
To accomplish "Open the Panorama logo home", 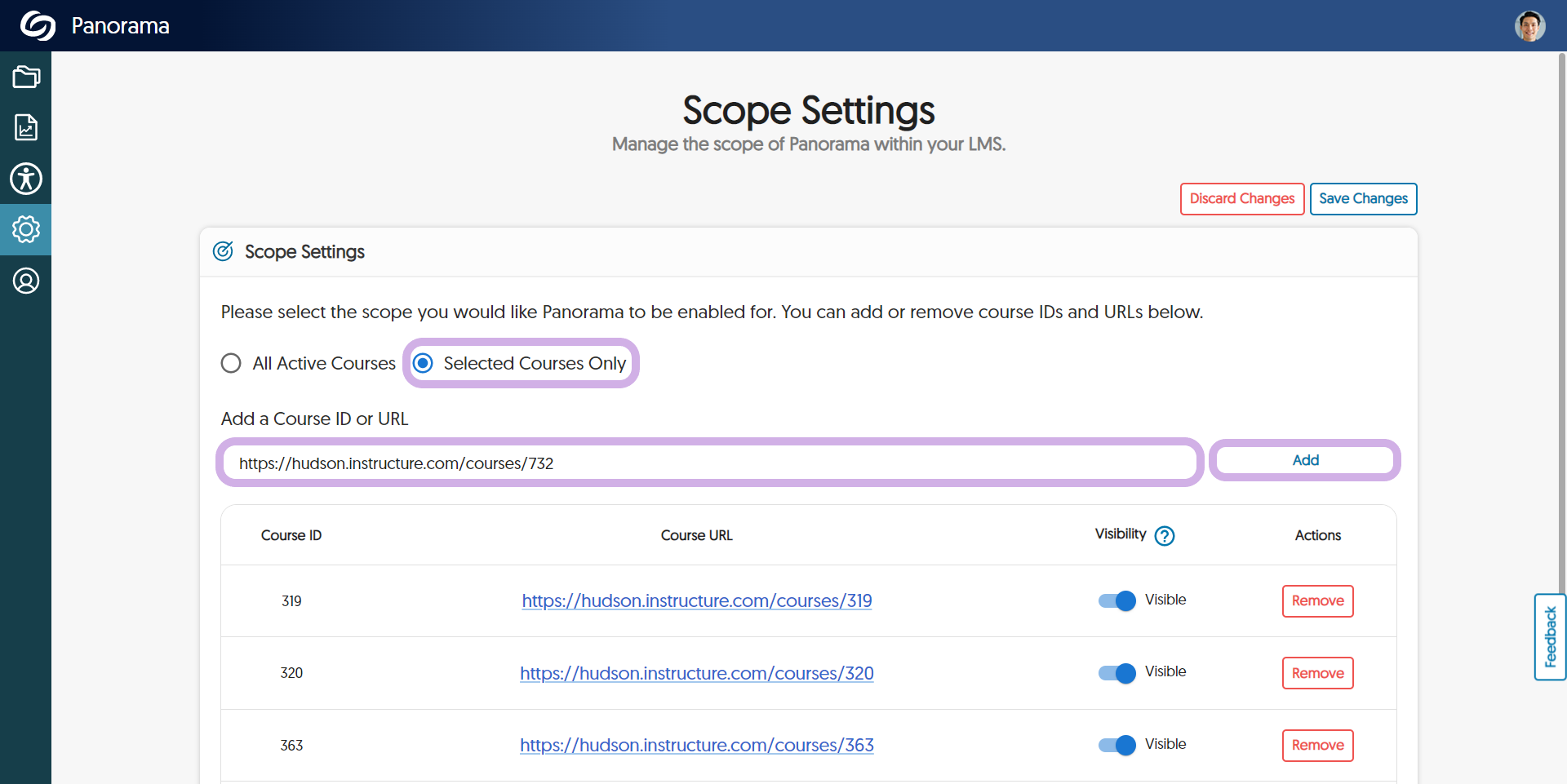I will point(38,26).
